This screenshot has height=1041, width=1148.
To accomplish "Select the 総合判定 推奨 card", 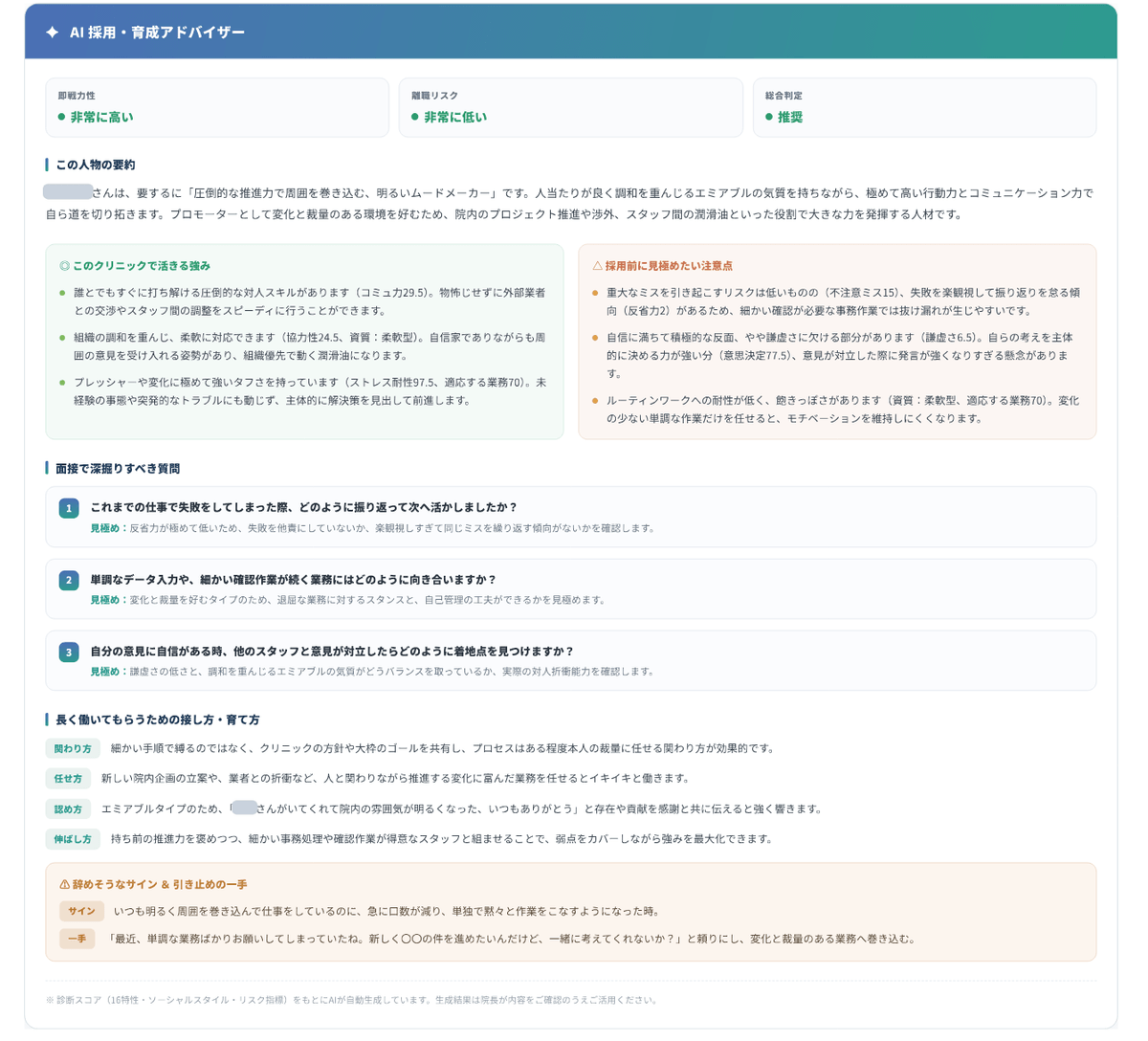I will click(924, 107).
